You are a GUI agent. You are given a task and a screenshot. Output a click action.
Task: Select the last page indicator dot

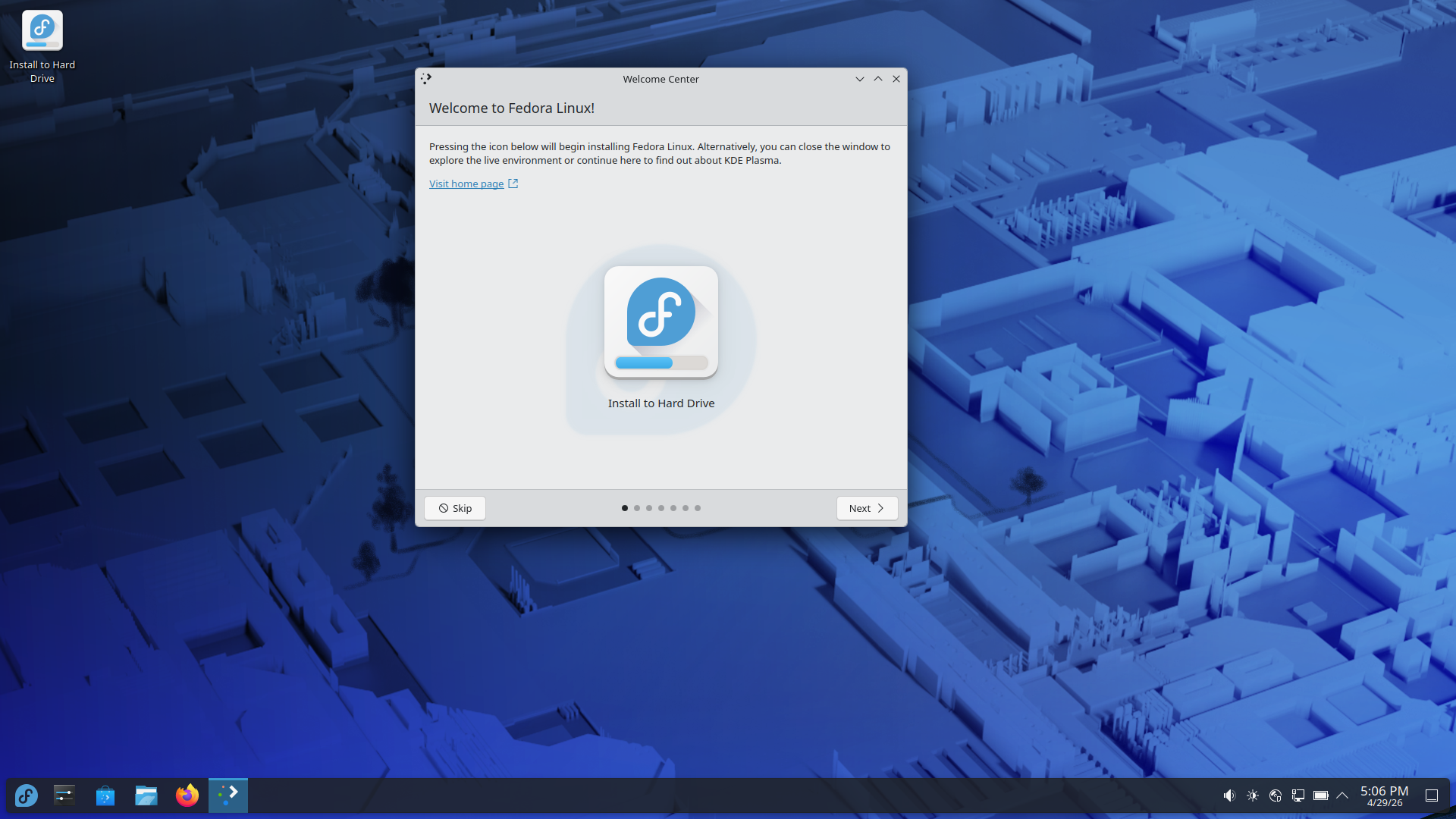point(698,508)
